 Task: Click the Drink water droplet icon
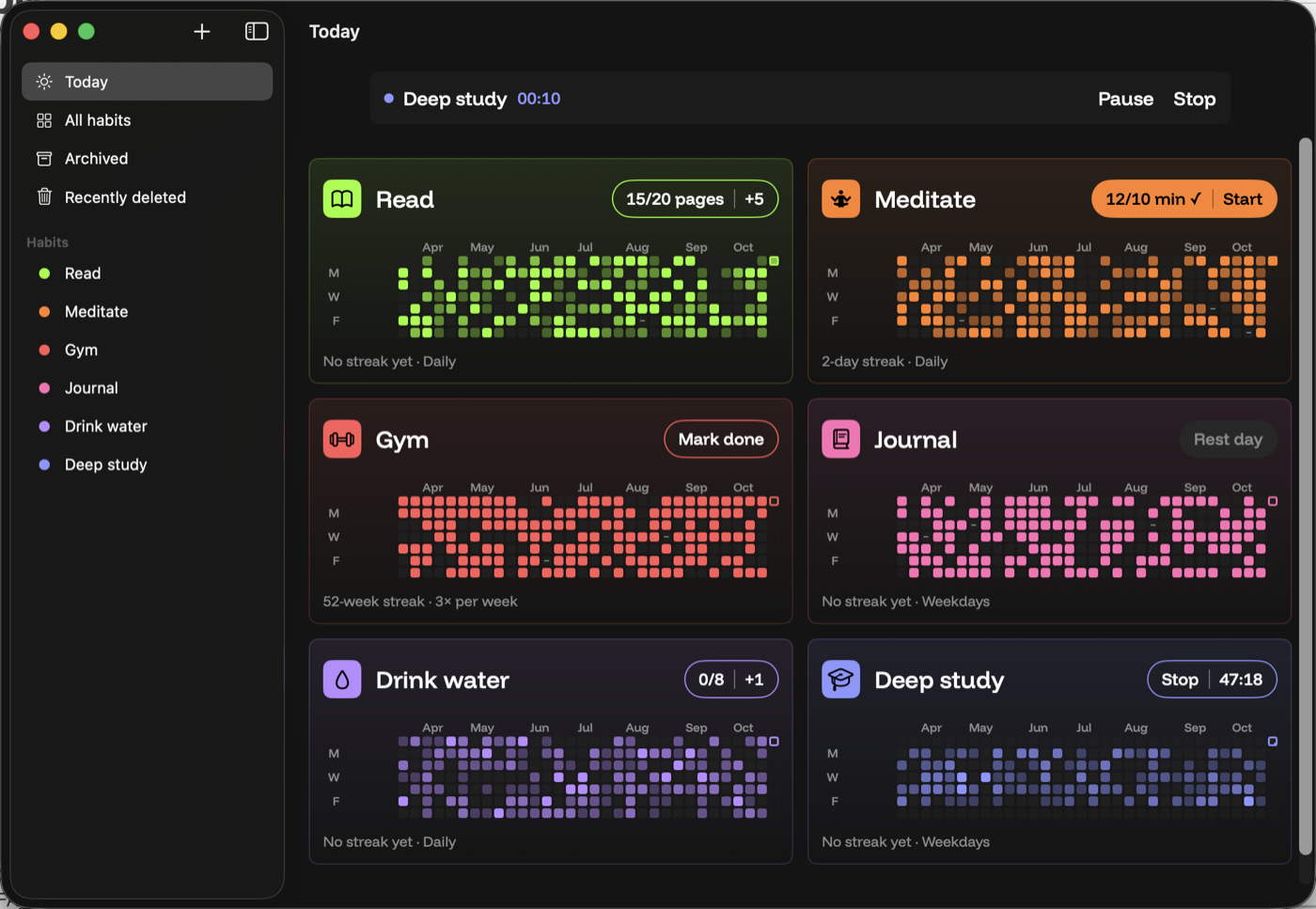pos(342,680)
